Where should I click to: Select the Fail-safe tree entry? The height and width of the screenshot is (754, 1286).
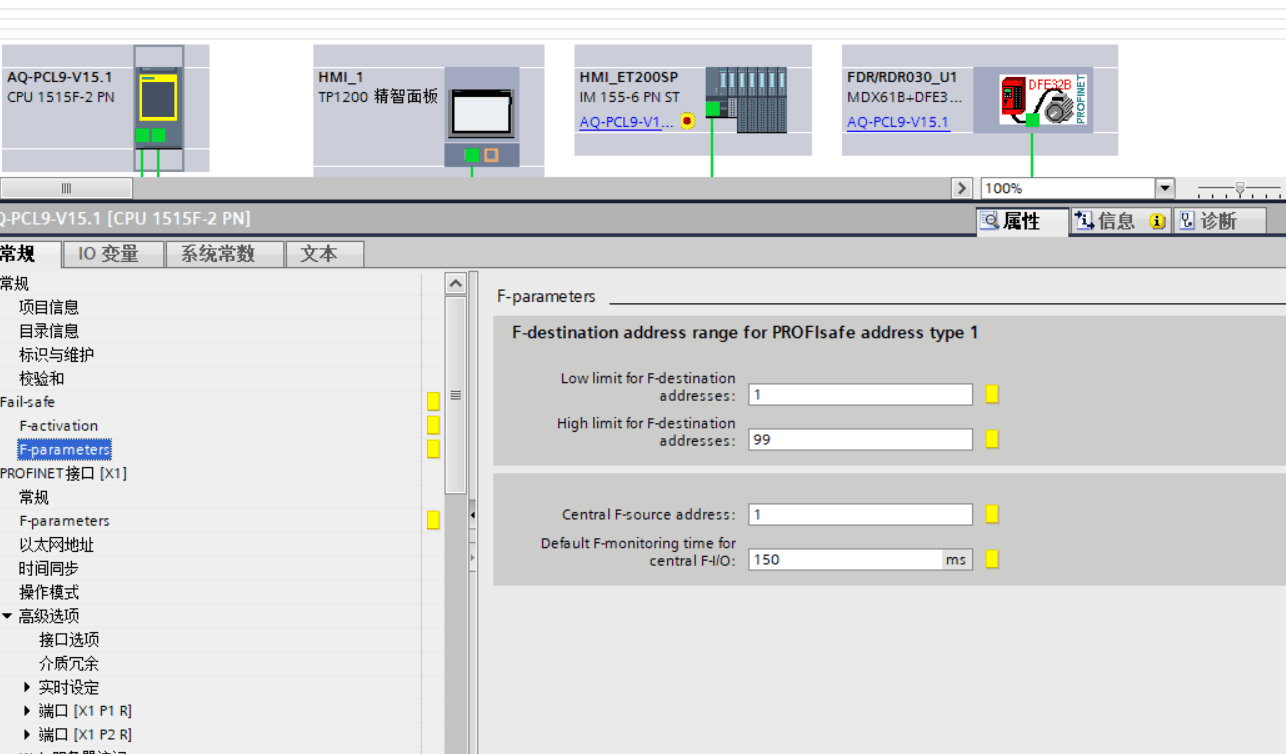click(27, 402)
